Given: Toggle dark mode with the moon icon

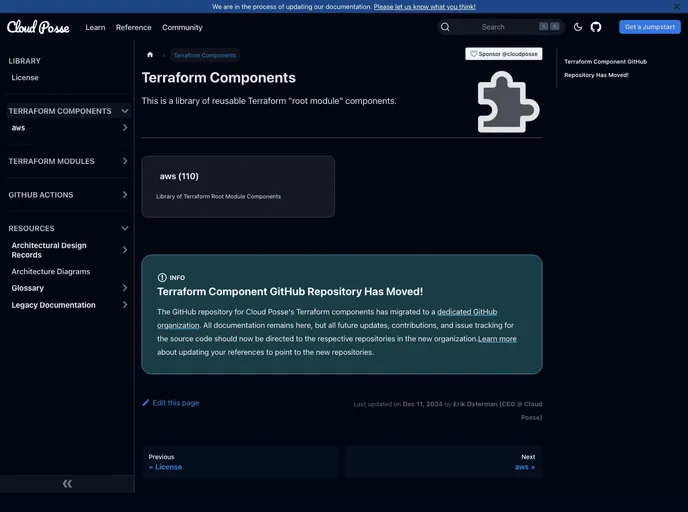Looking at the screenshot, I should pyautogui.click(x=578, y=27).
